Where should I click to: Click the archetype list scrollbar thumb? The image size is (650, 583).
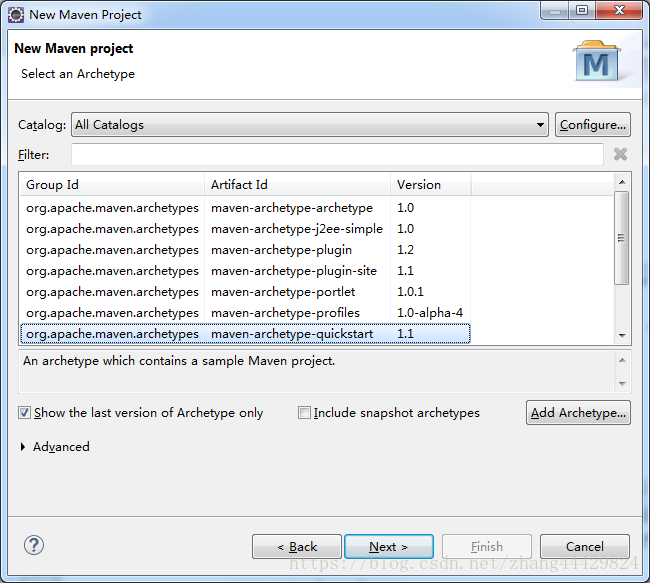pyautogui.click(x=621, y=238)
